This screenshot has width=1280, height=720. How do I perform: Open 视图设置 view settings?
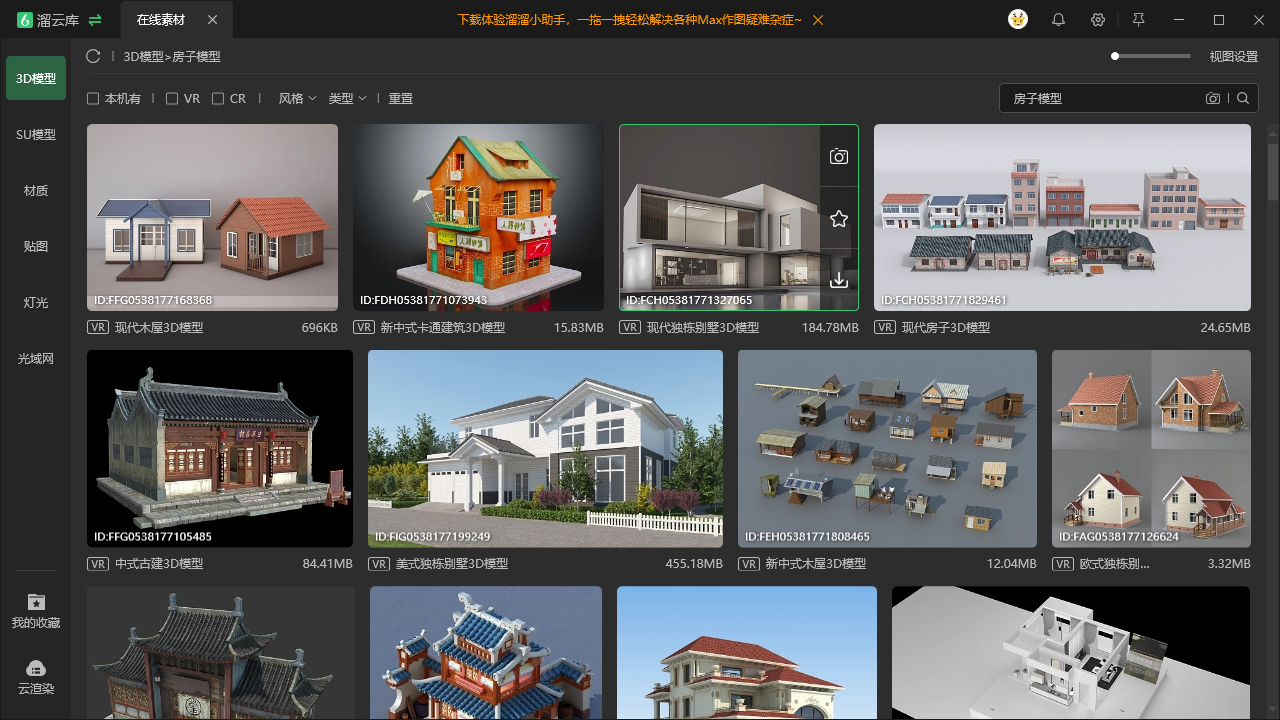pos(1233,57)
